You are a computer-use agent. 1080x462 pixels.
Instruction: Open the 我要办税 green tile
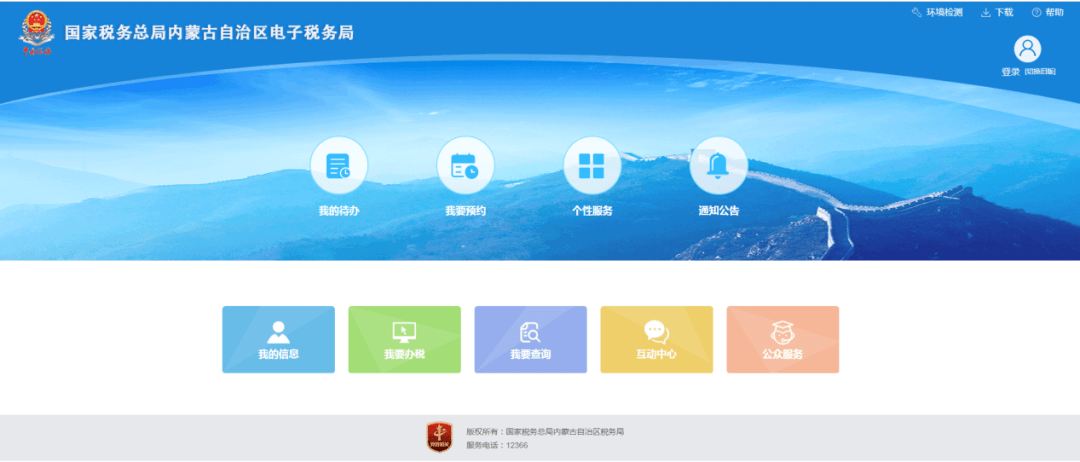[404, 339]
